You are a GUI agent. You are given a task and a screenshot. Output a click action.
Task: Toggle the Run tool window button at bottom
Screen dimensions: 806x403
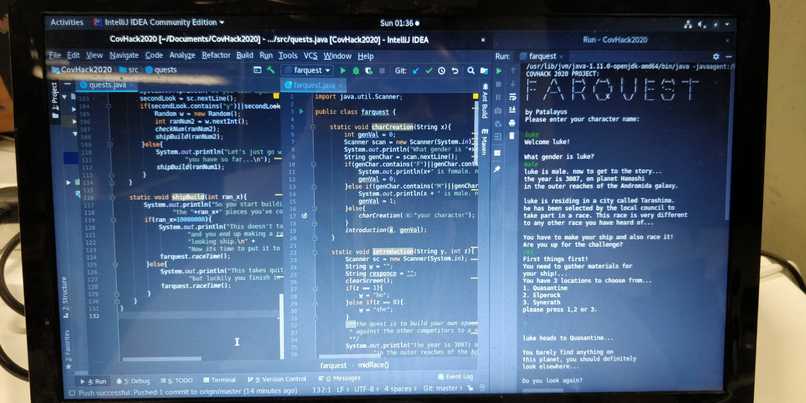point(94,381)
